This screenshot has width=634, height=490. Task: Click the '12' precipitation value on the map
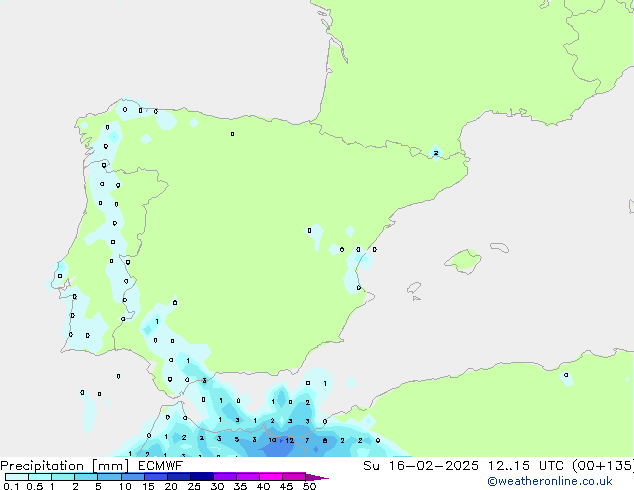pos(290,441)
